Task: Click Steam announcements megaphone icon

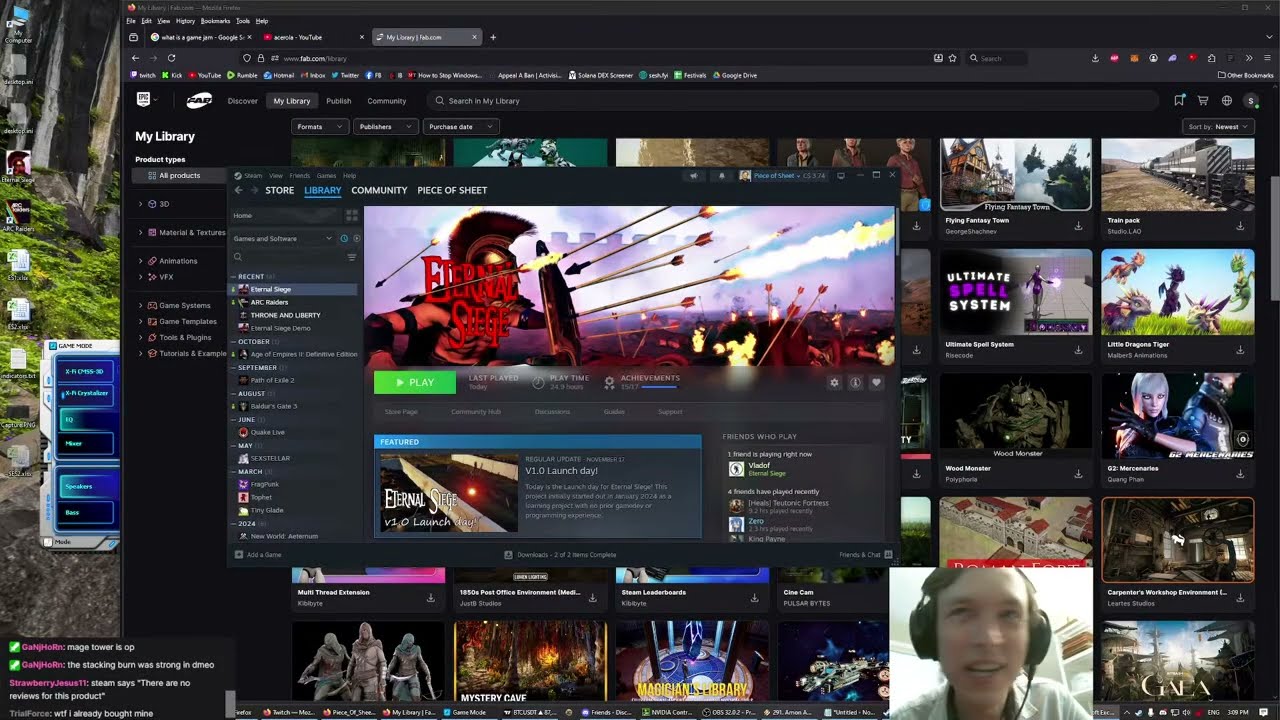Action: click(693, 176)
